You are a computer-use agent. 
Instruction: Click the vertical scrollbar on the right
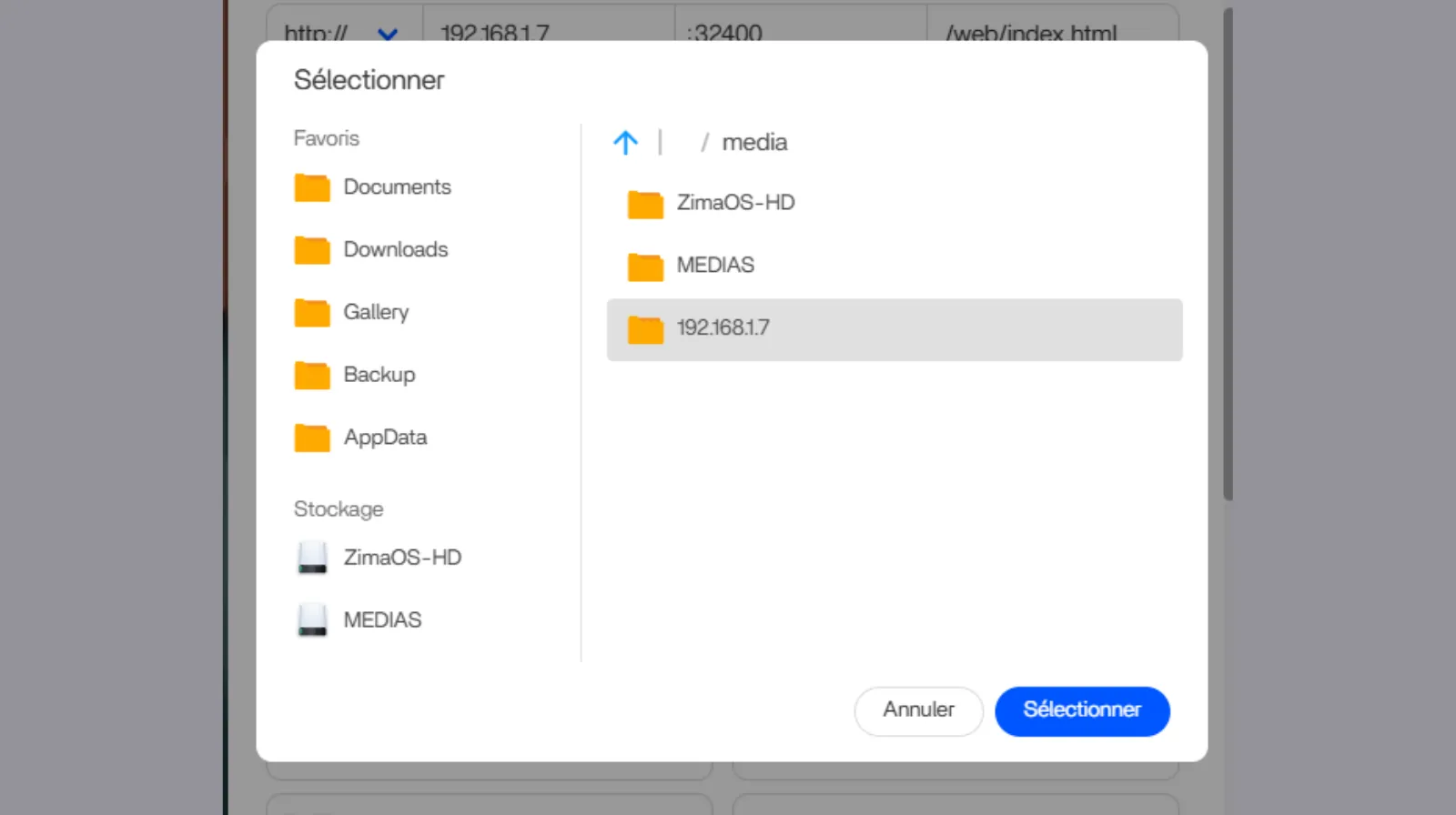pyautogui.click(x=1228, y=255)
